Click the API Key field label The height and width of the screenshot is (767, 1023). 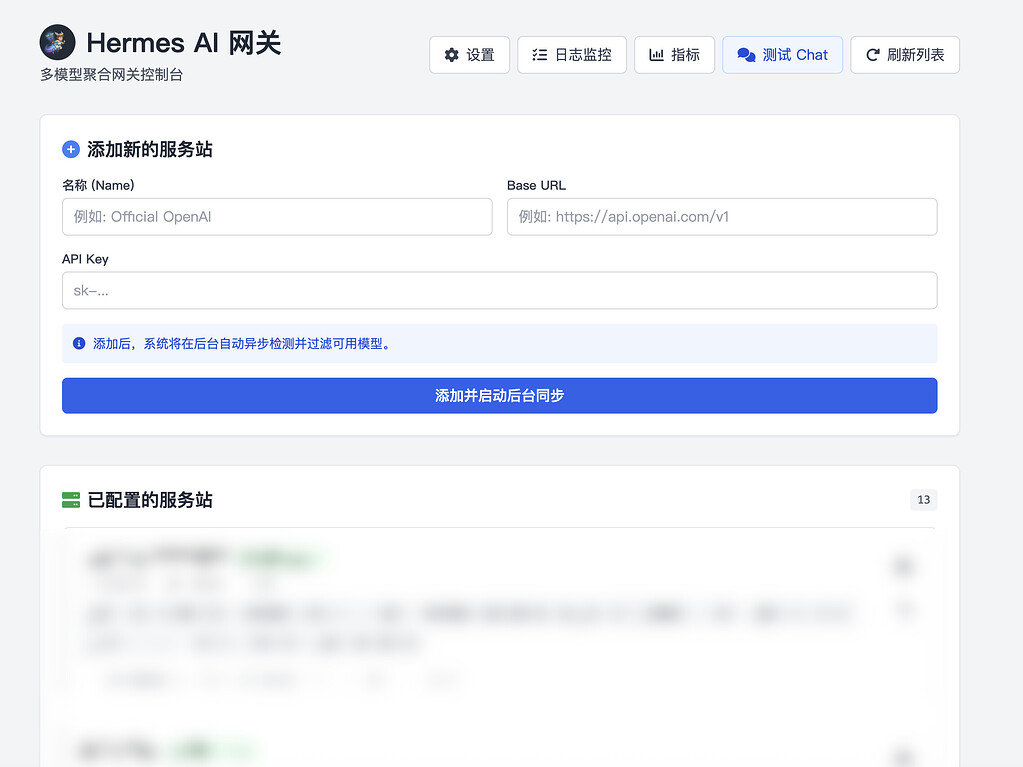85,259
